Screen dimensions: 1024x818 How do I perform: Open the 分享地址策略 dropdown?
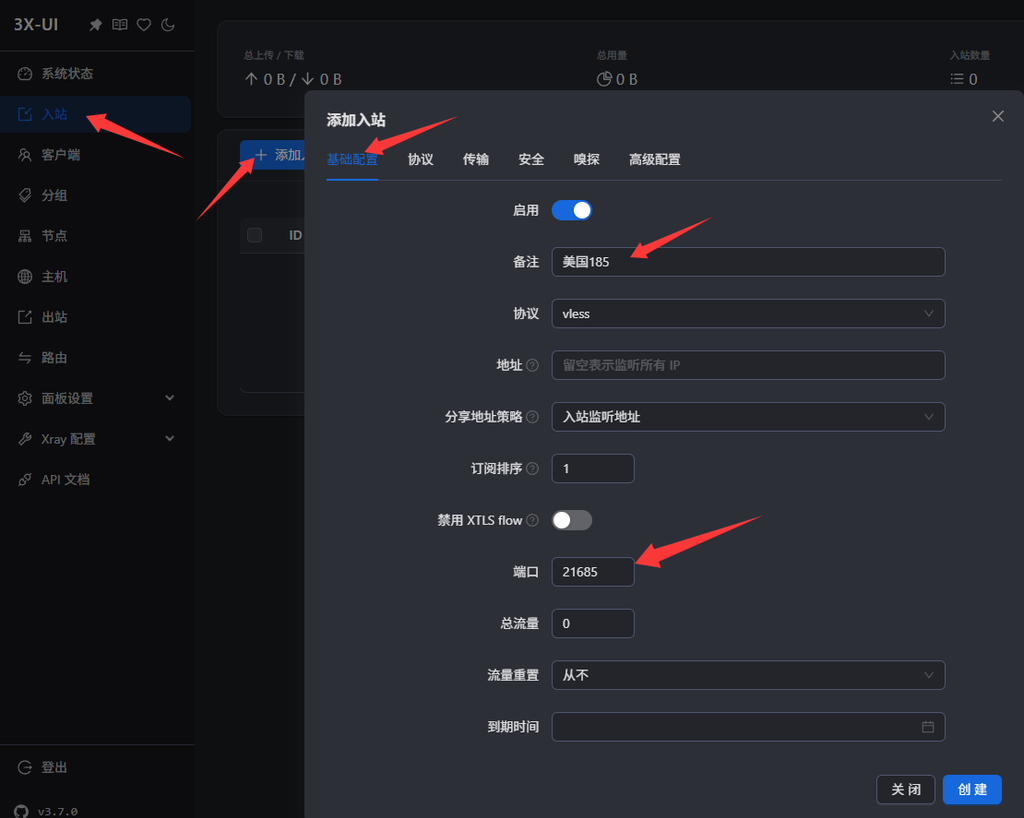[748, 417]
